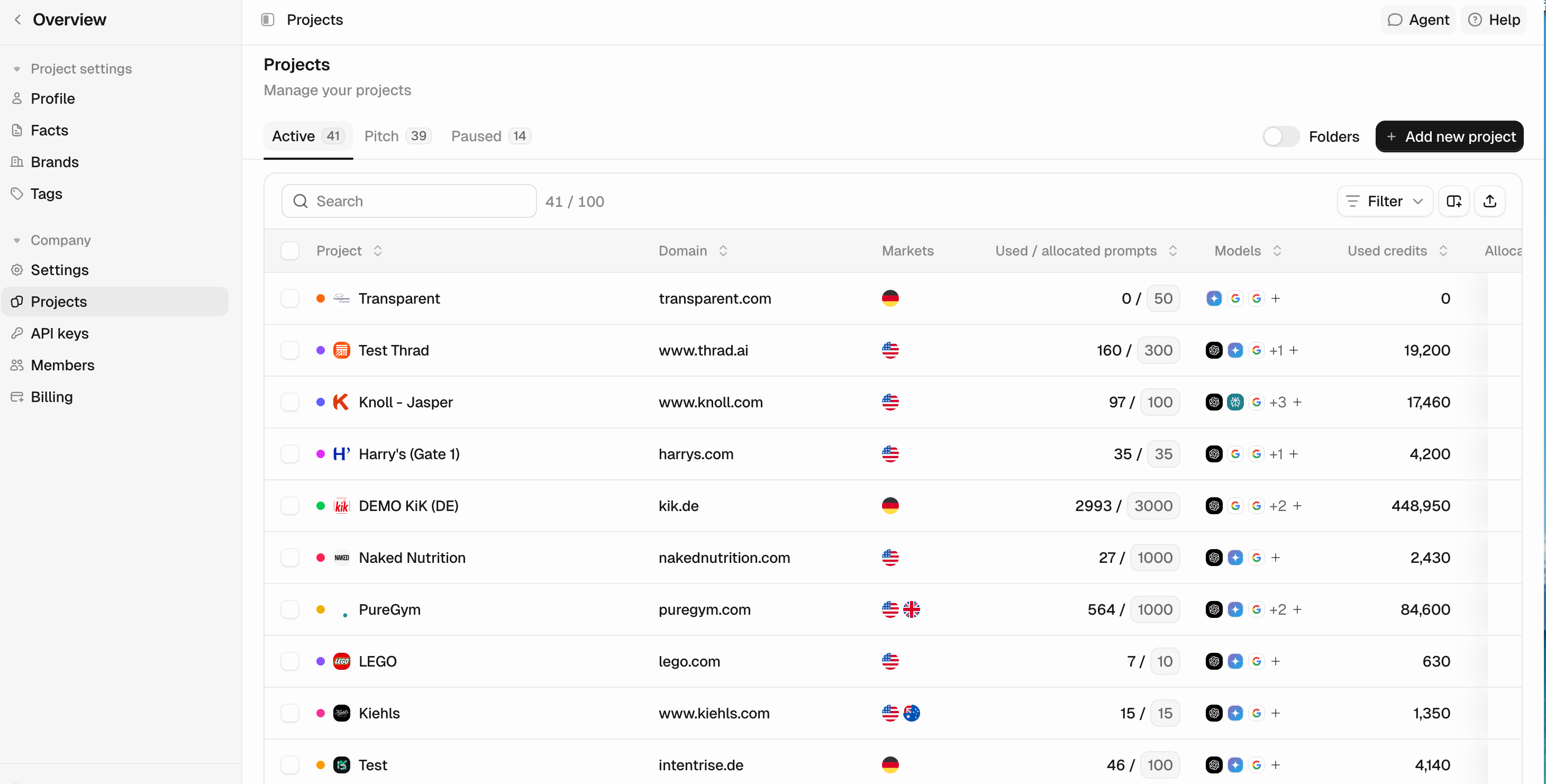Click into the Search projects field
This screenshot has width=1546, height=784.
click(x=408, y=201)
